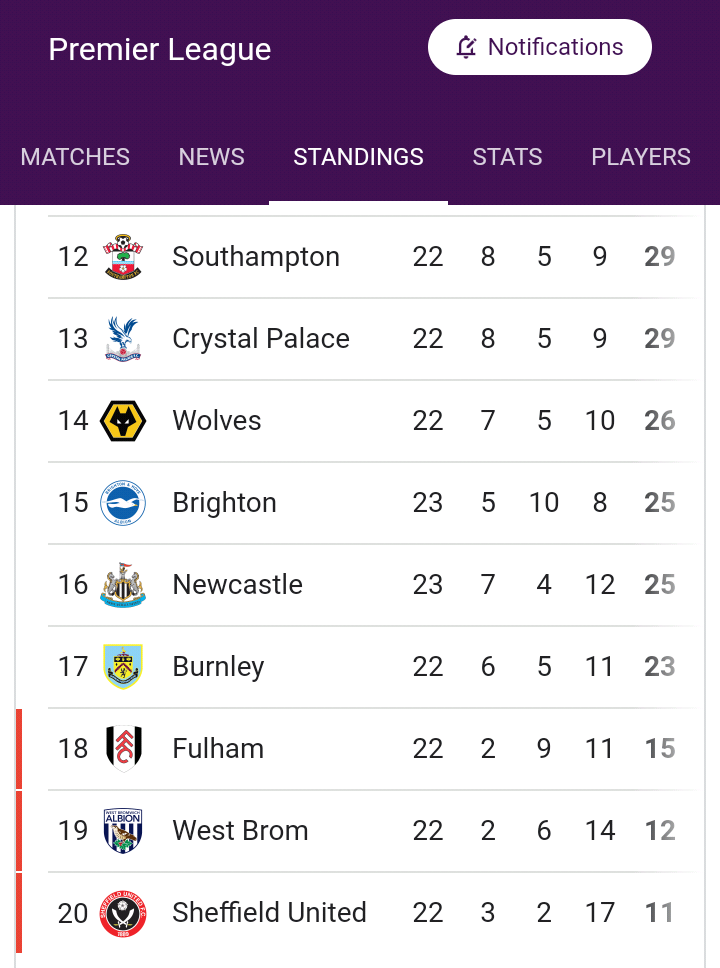Click the STANDINGS tab
Image resolution: width=720 pixels, height=968 pixels.
click(x=358, y=157)
